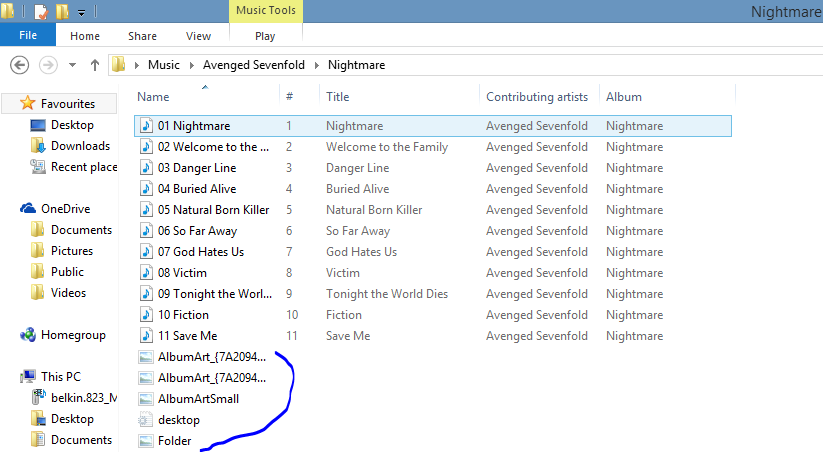Select the 03 Danger Line file icon

[x=146, y=168]
